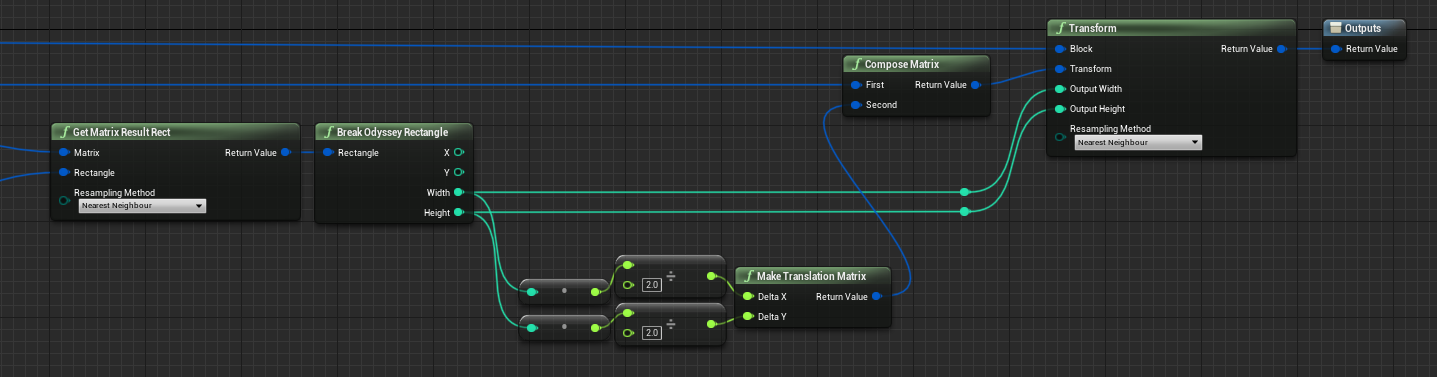Screen dimensions: 1437x377
Task: Click the Output Height pin
Action: 1060,109
